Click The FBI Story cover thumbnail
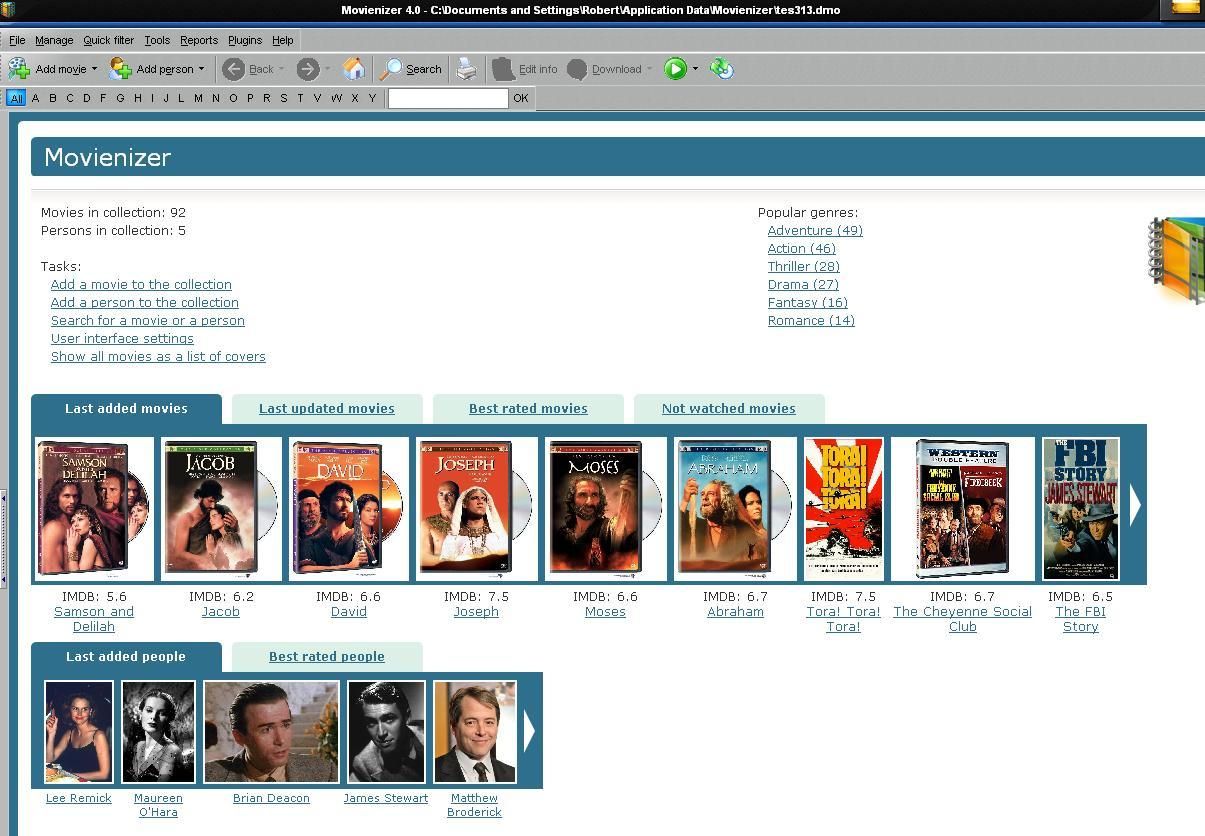The height and width of the screenshot is (836, 1205). [x=1081, y=508]
